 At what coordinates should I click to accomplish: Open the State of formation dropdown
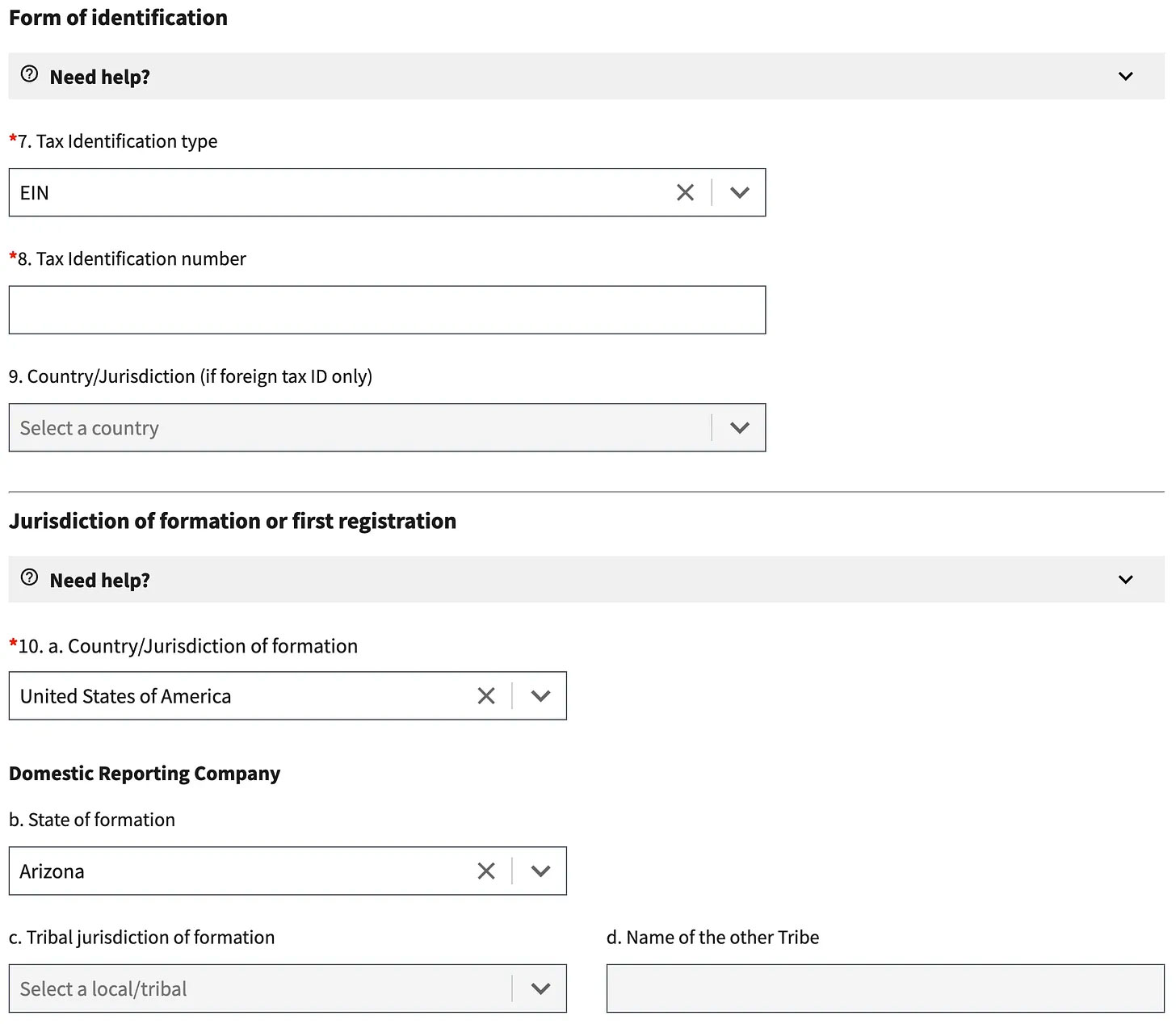point(540,871)
